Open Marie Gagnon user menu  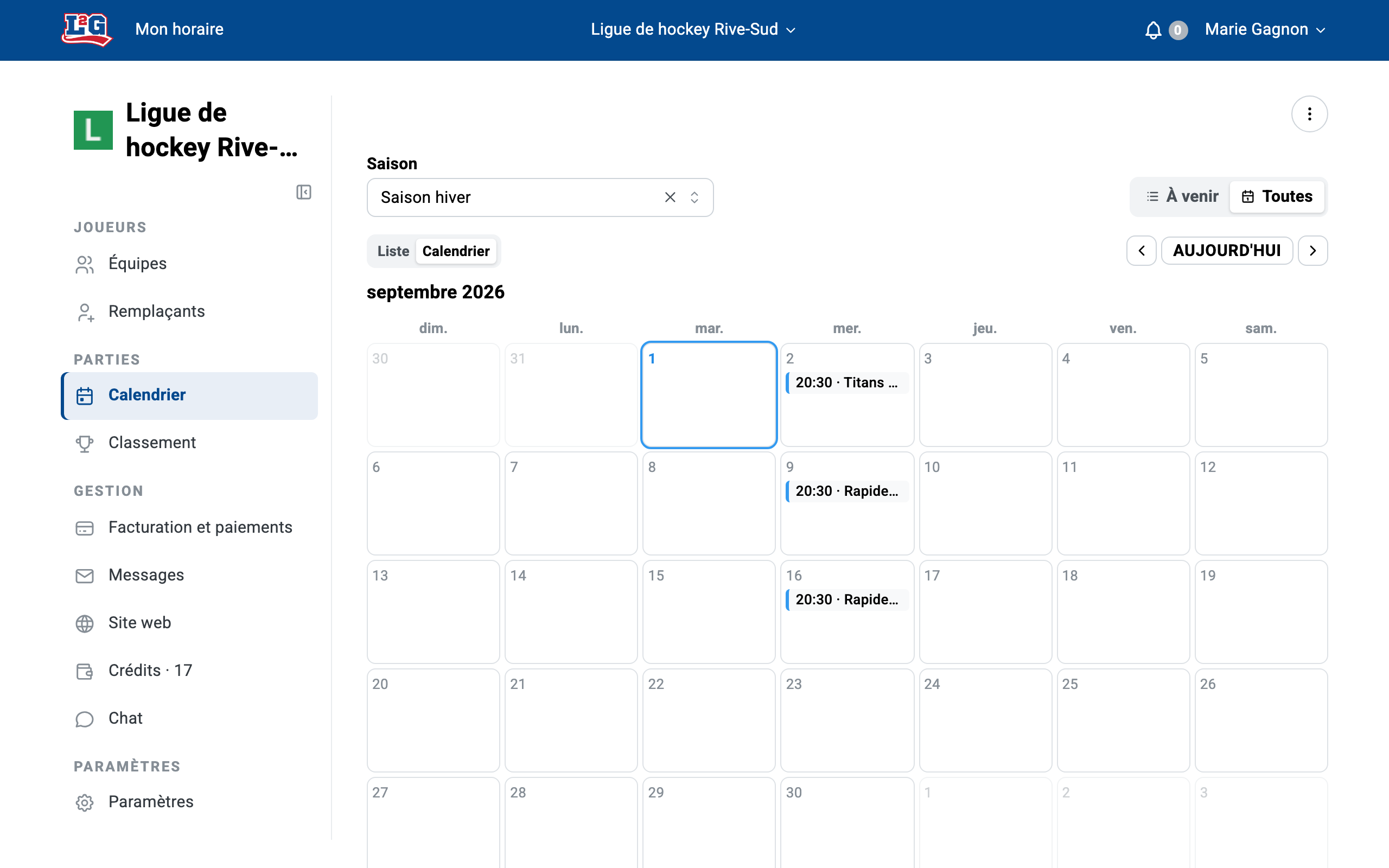tap(1265, 29)
